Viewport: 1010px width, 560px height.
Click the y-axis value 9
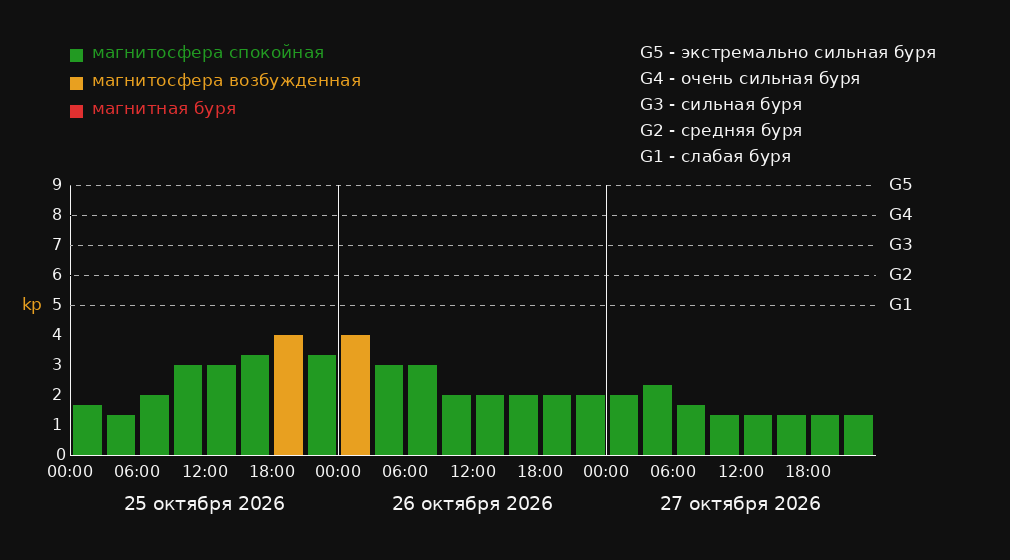[x=57, y=185]
